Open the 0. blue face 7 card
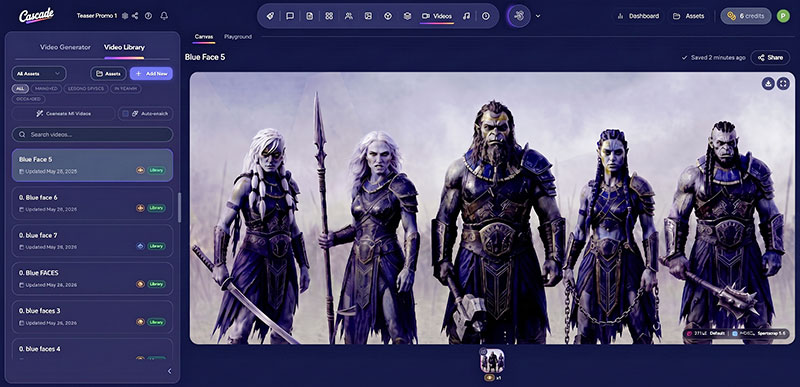 (x=92, y=241)
